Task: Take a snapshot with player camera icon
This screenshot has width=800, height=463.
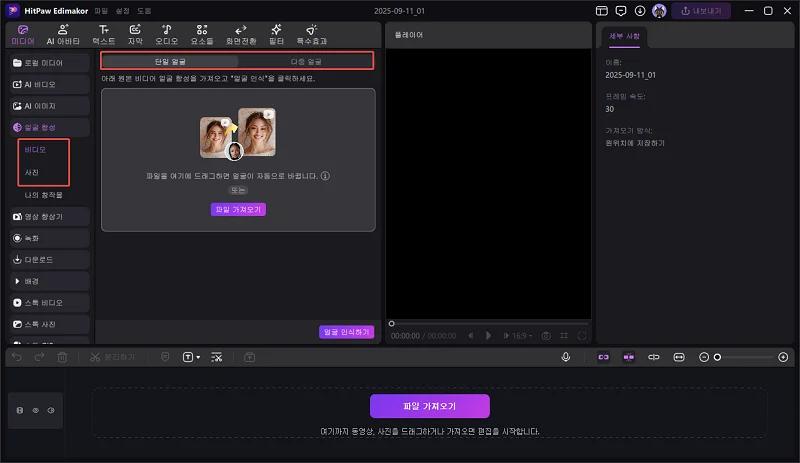Action: tap(546, 335)
